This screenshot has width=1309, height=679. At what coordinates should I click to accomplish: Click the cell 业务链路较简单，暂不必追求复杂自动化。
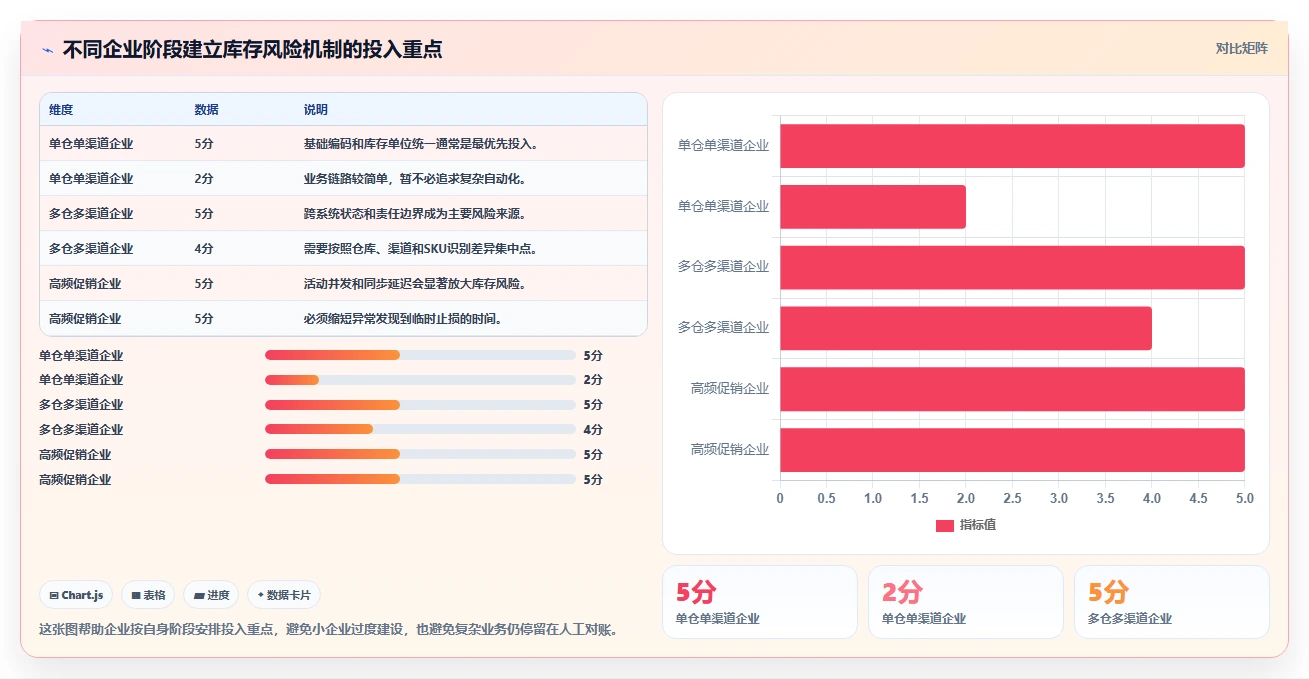415,179
